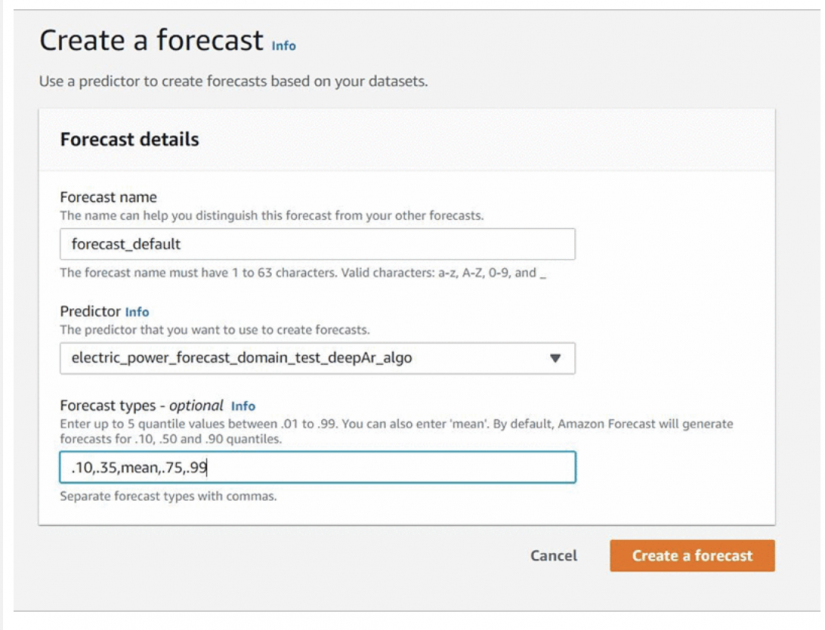Screen dimensions: 825x630
Task: Click the Forecast details section header
Action: (131, 139)
